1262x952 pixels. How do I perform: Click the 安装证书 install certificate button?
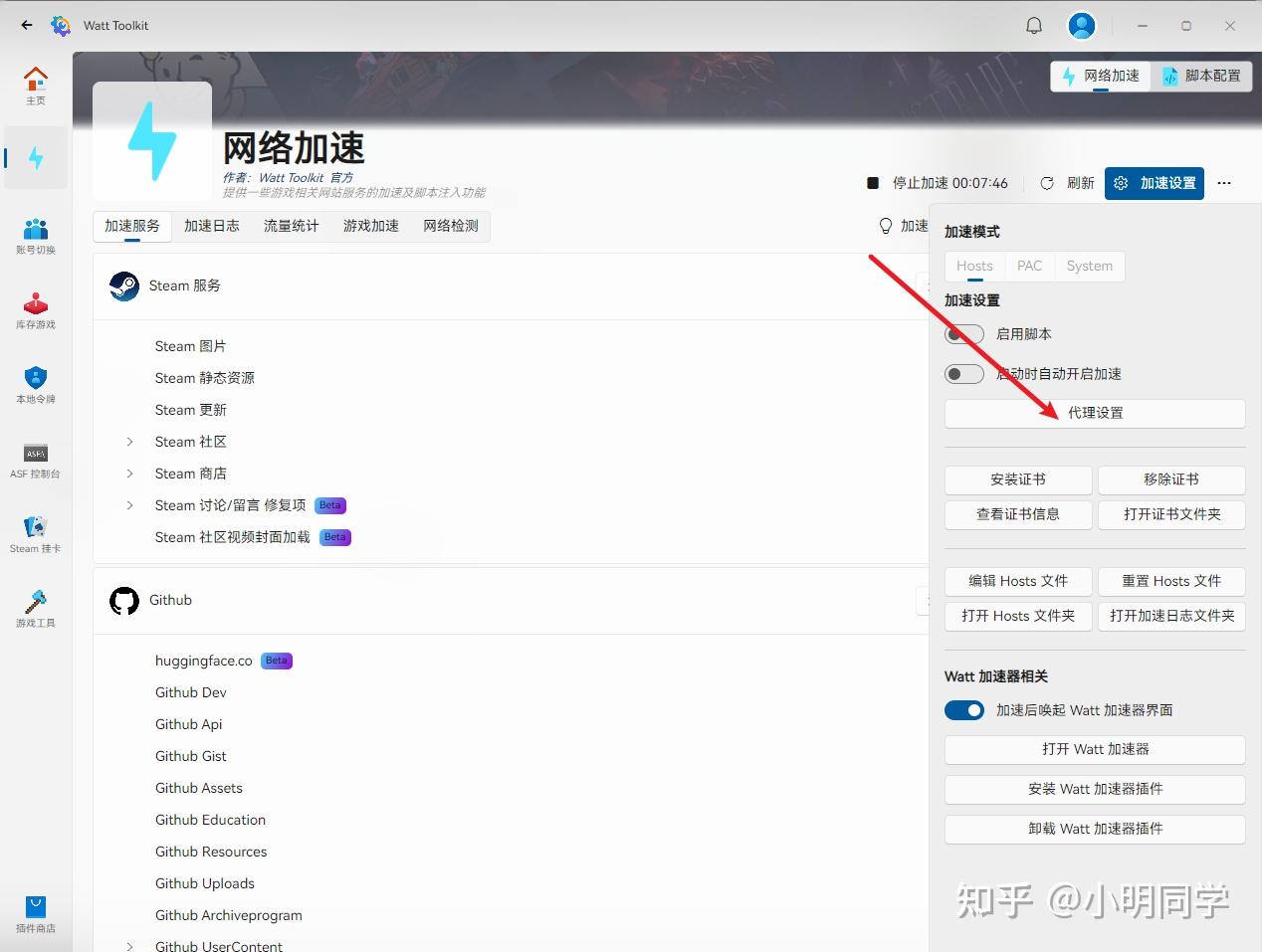pos(1017,479)
